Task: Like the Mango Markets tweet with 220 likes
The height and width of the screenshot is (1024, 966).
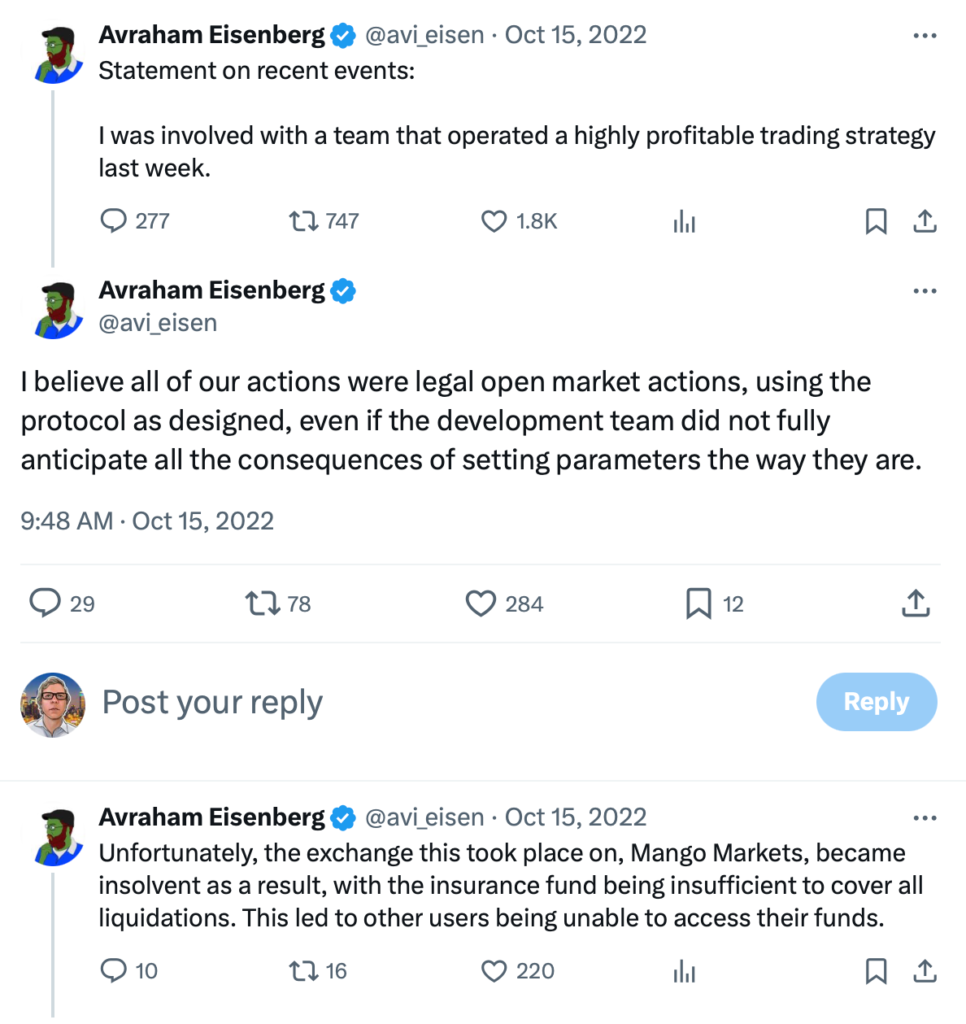Action: (495, 971)
